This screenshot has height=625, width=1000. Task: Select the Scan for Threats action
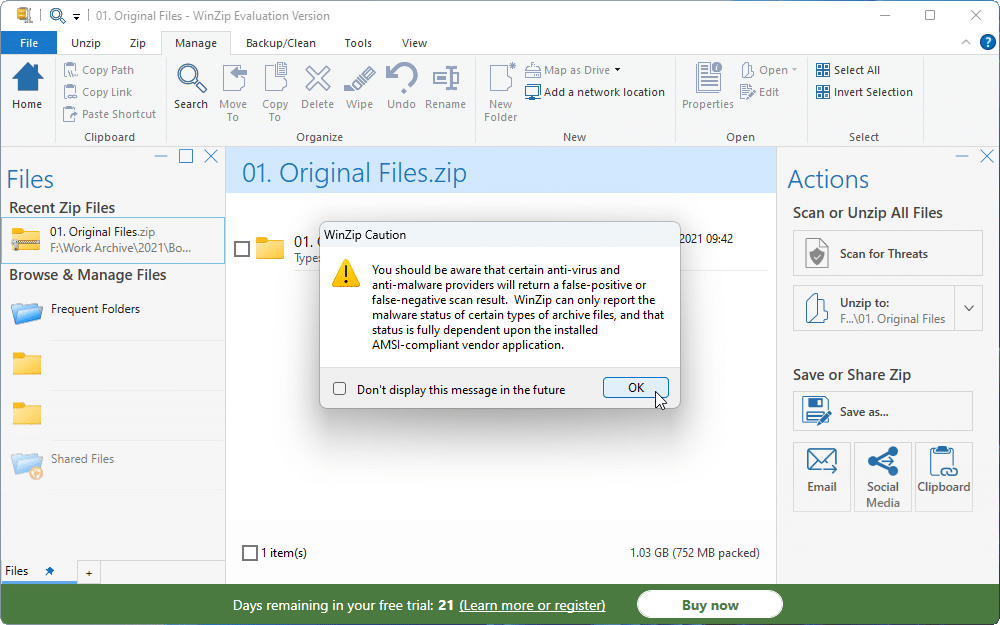tap(886, 253)
